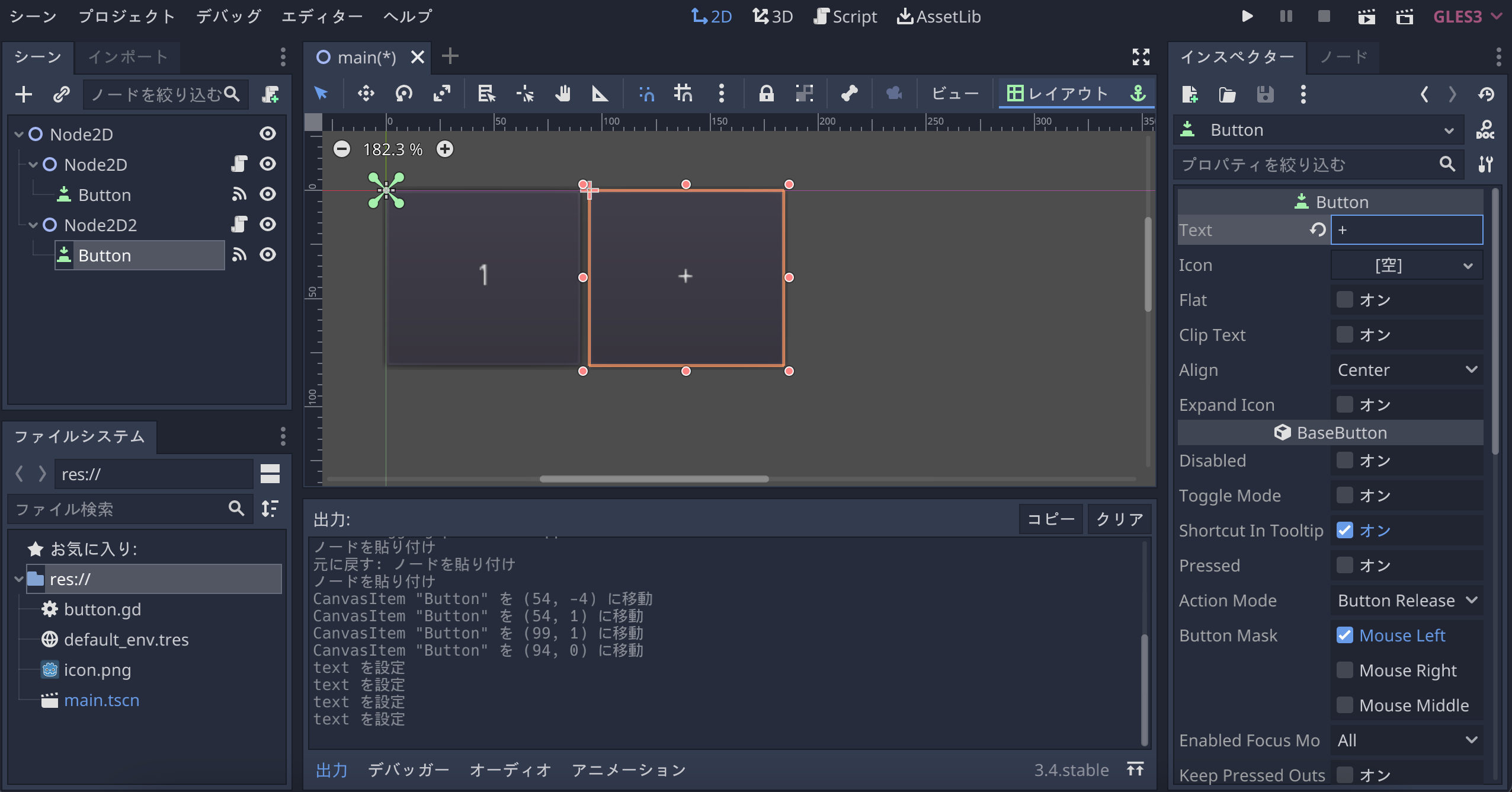This screenshot has width=1512, height=792.
Task: Click the コピー button in output panel
Action: (1050, 519)
